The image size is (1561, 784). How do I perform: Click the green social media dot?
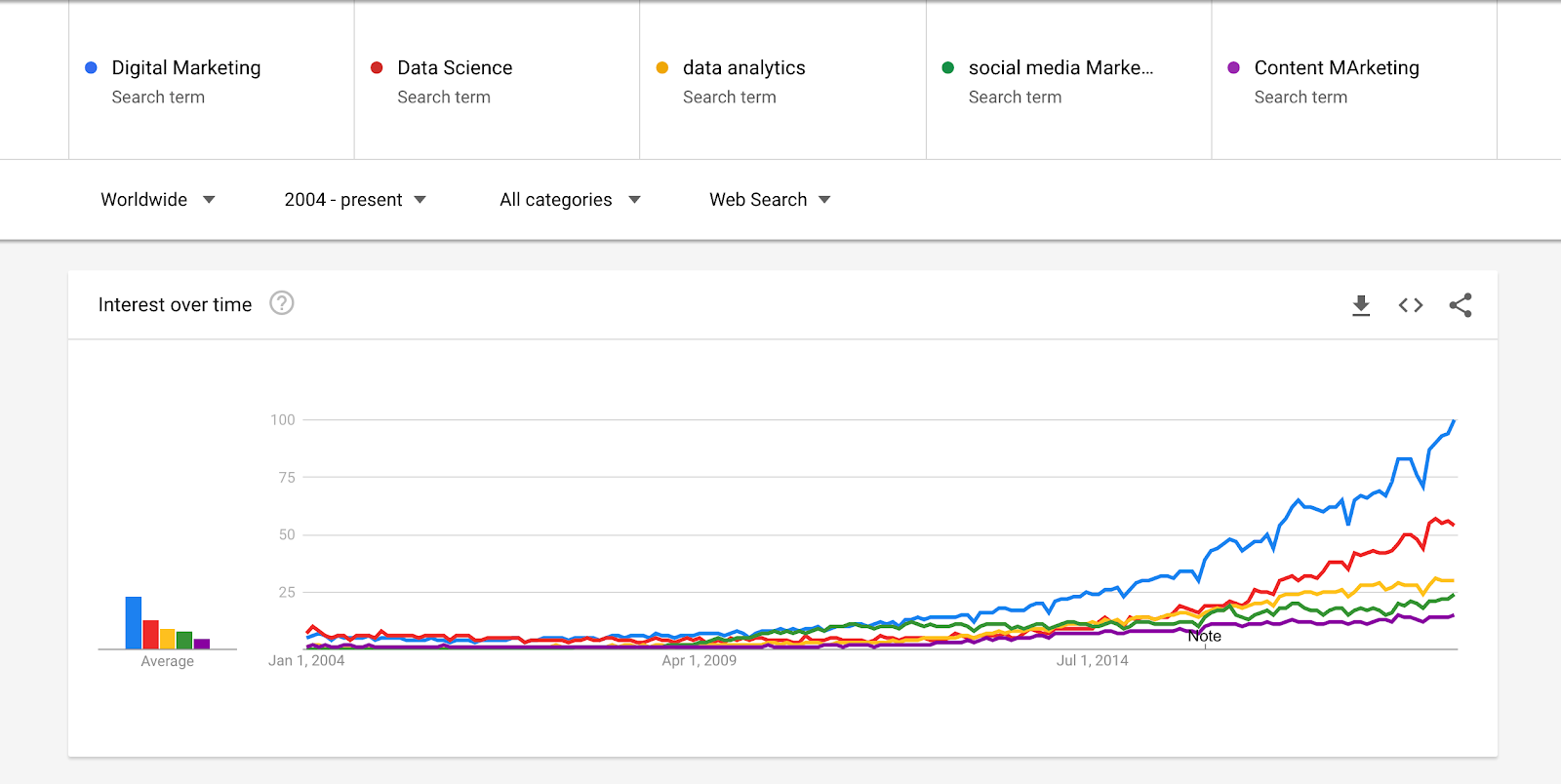(947, 67)
